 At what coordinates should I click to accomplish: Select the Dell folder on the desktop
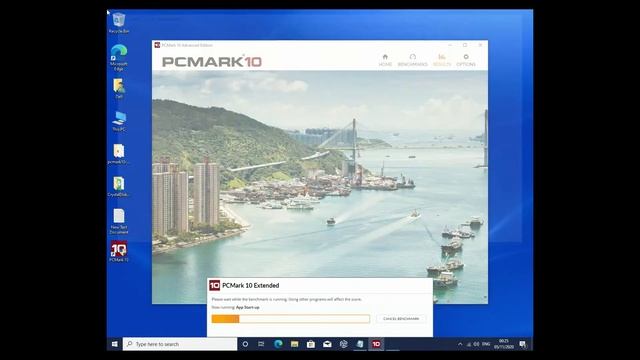[119, 88]
